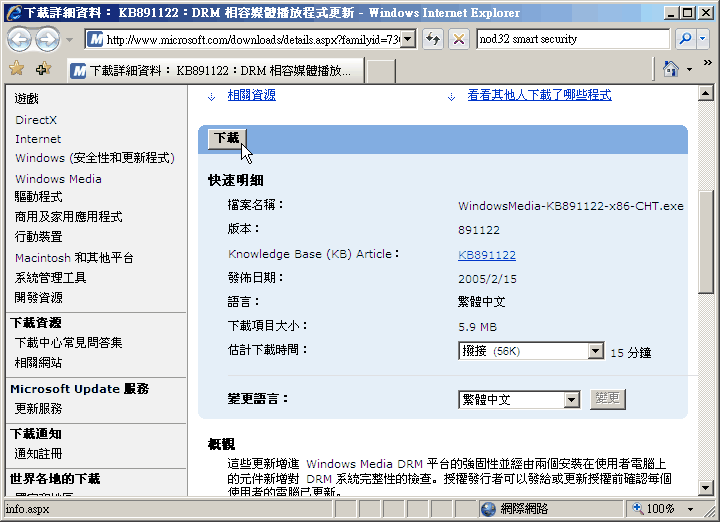
Task: Click the browser Forward arrow button
Action: click(x=47, y=39)
